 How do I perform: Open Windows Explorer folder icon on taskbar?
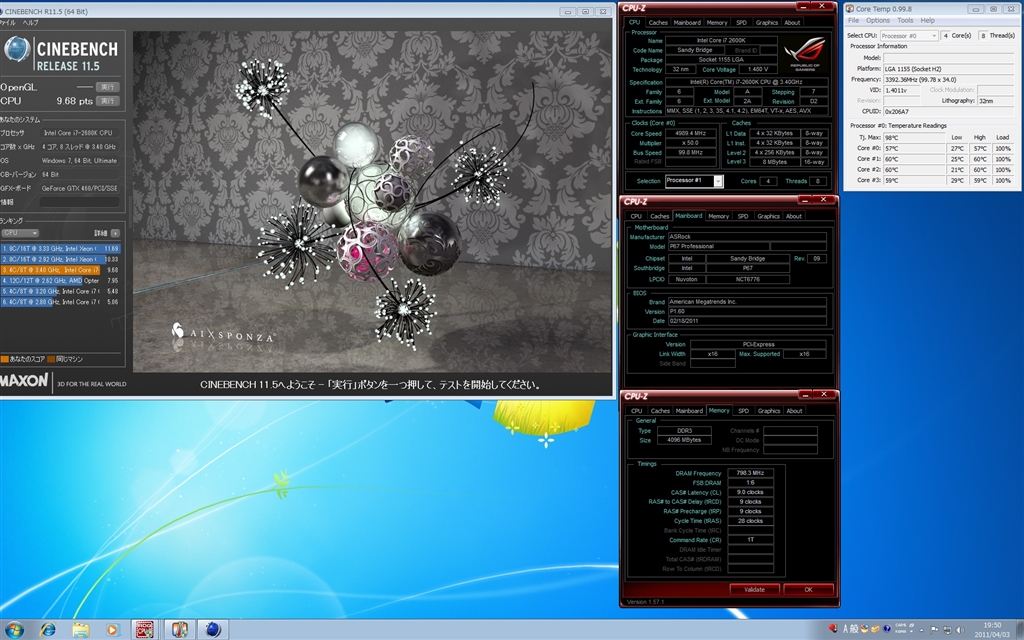click(81, 629)
